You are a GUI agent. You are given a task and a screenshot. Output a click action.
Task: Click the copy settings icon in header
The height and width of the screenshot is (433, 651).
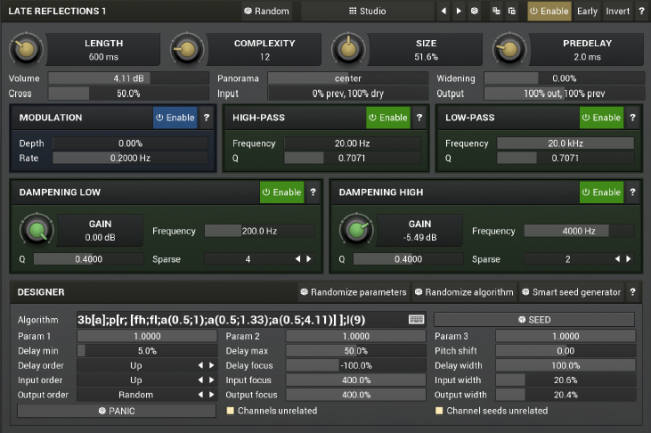click(497, 11)
